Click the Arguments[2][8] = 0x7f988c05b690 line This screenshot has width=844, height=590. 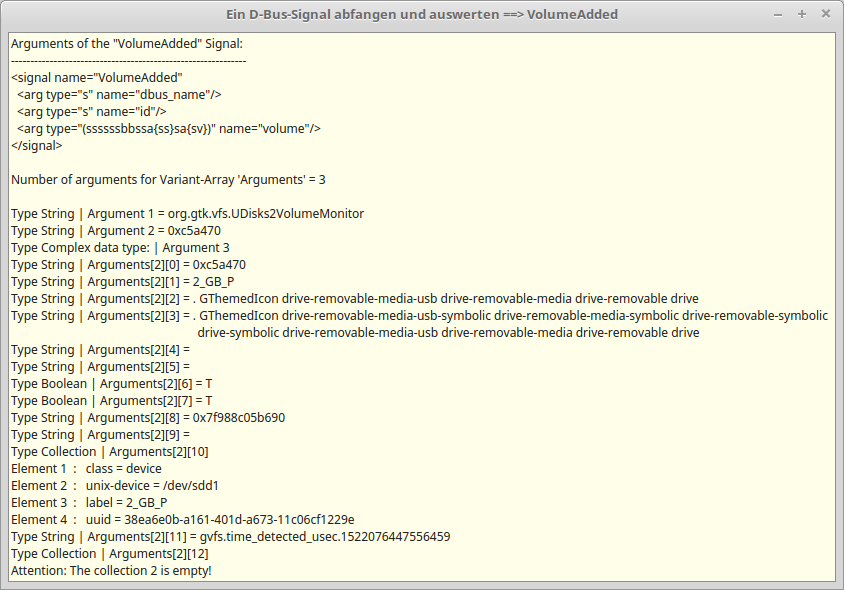[147, 418]
